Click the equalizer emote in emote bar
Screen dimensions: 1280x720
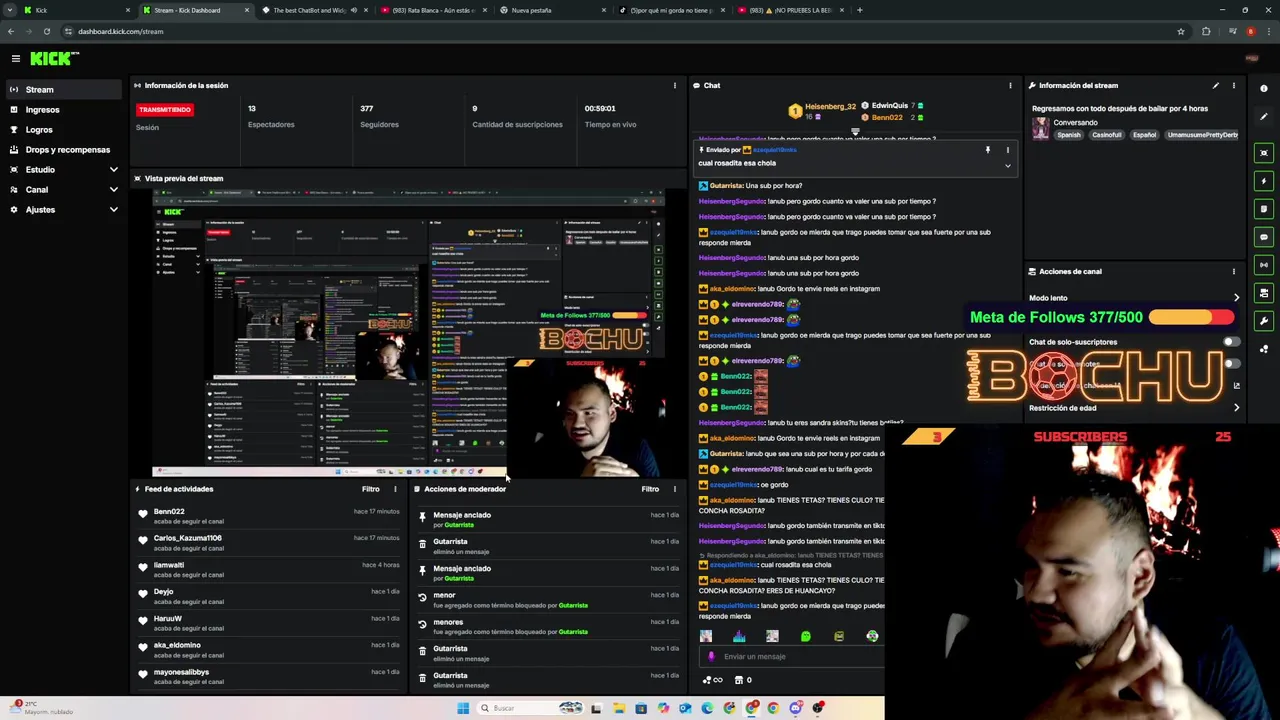[739, 636]
